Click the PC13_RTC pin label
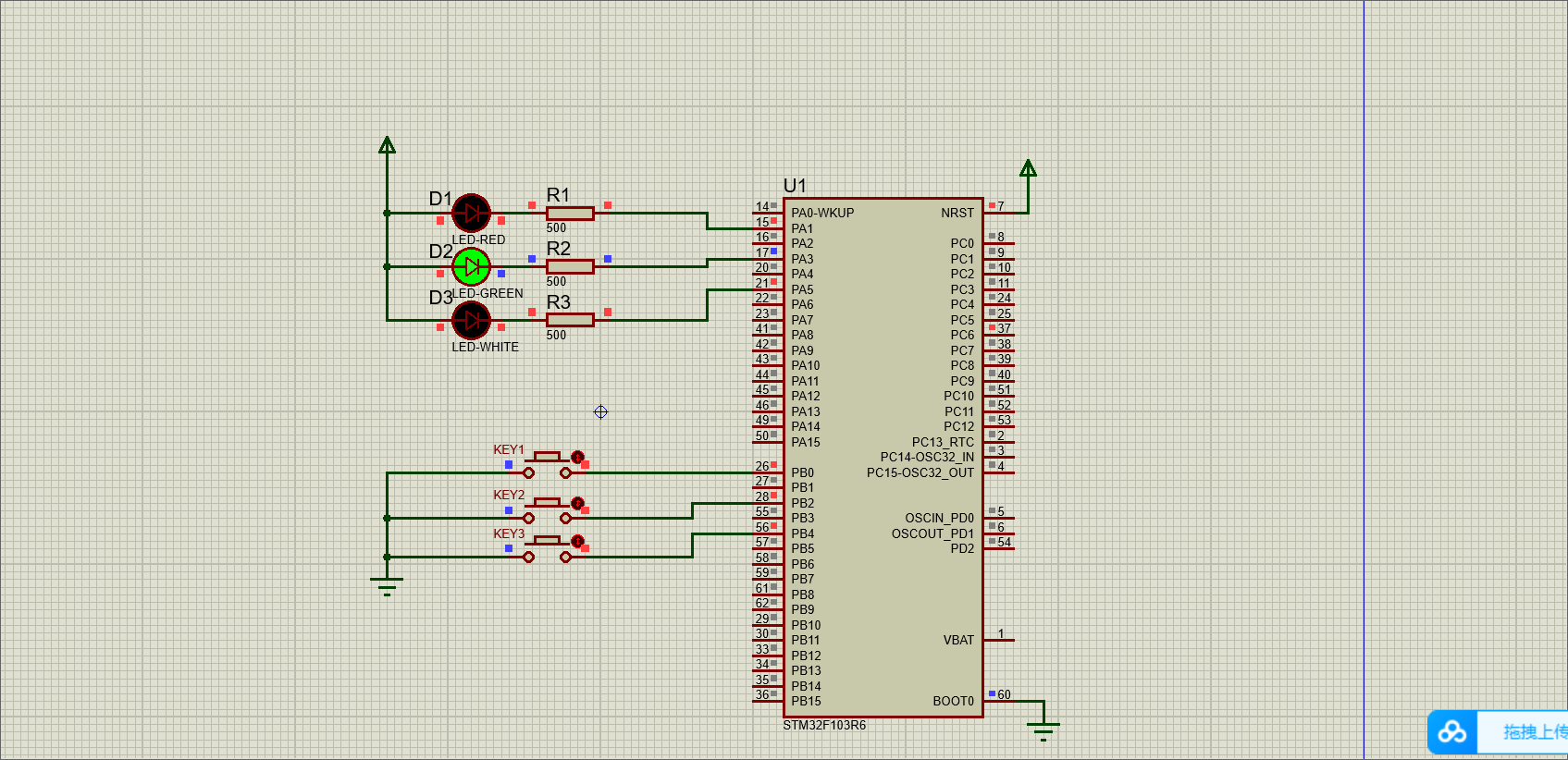 (943, 442)
